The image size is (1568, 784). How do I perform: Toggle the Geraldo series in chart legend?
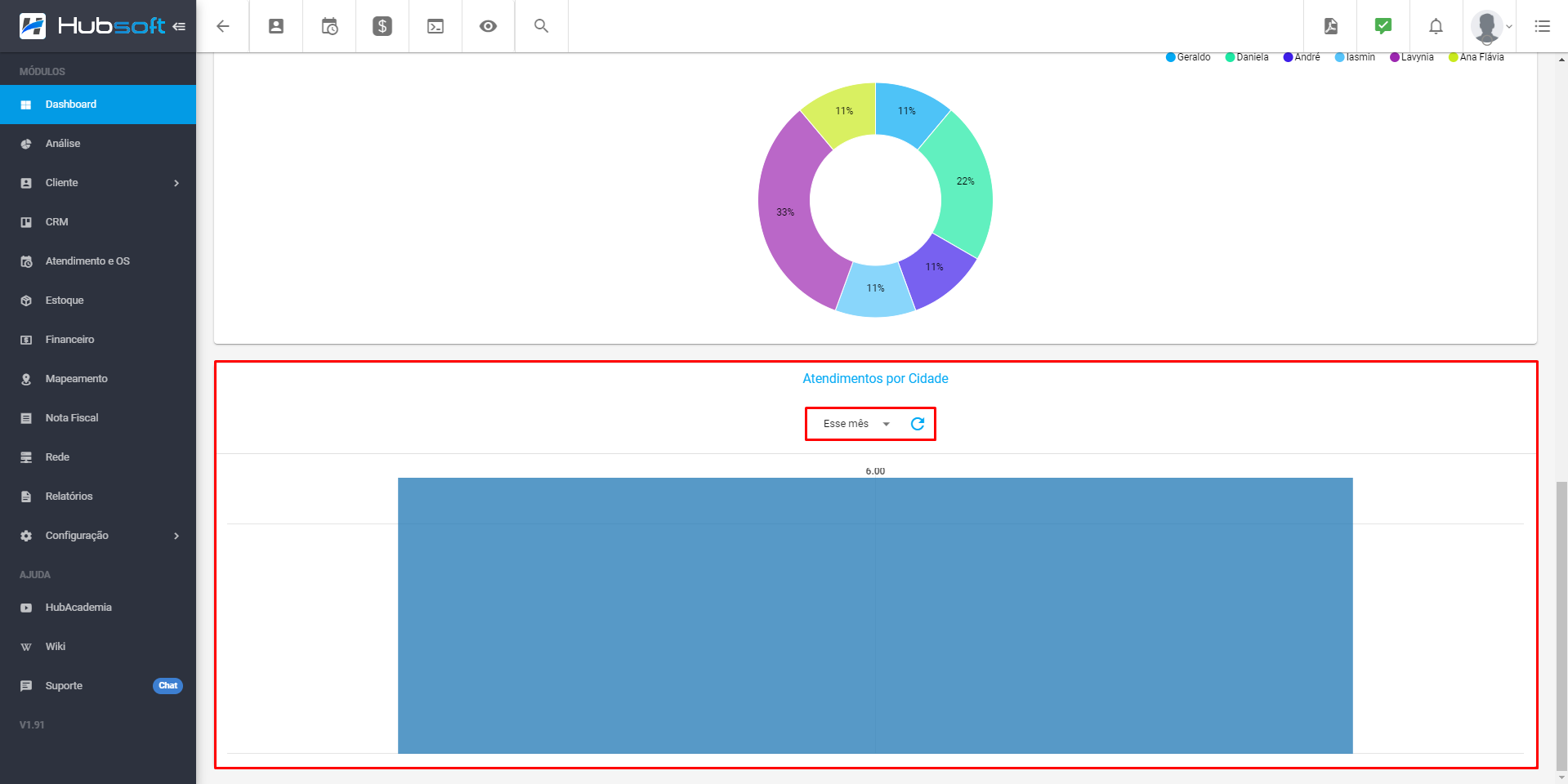(x=1188, y=56)
